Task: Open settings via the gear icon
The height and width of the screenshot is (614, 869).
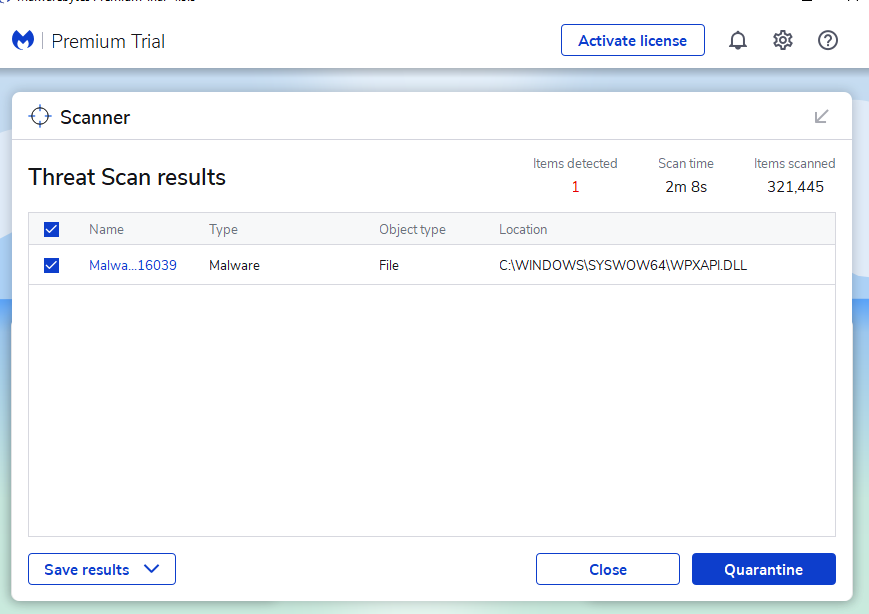Action: click(x=783, y=40)
